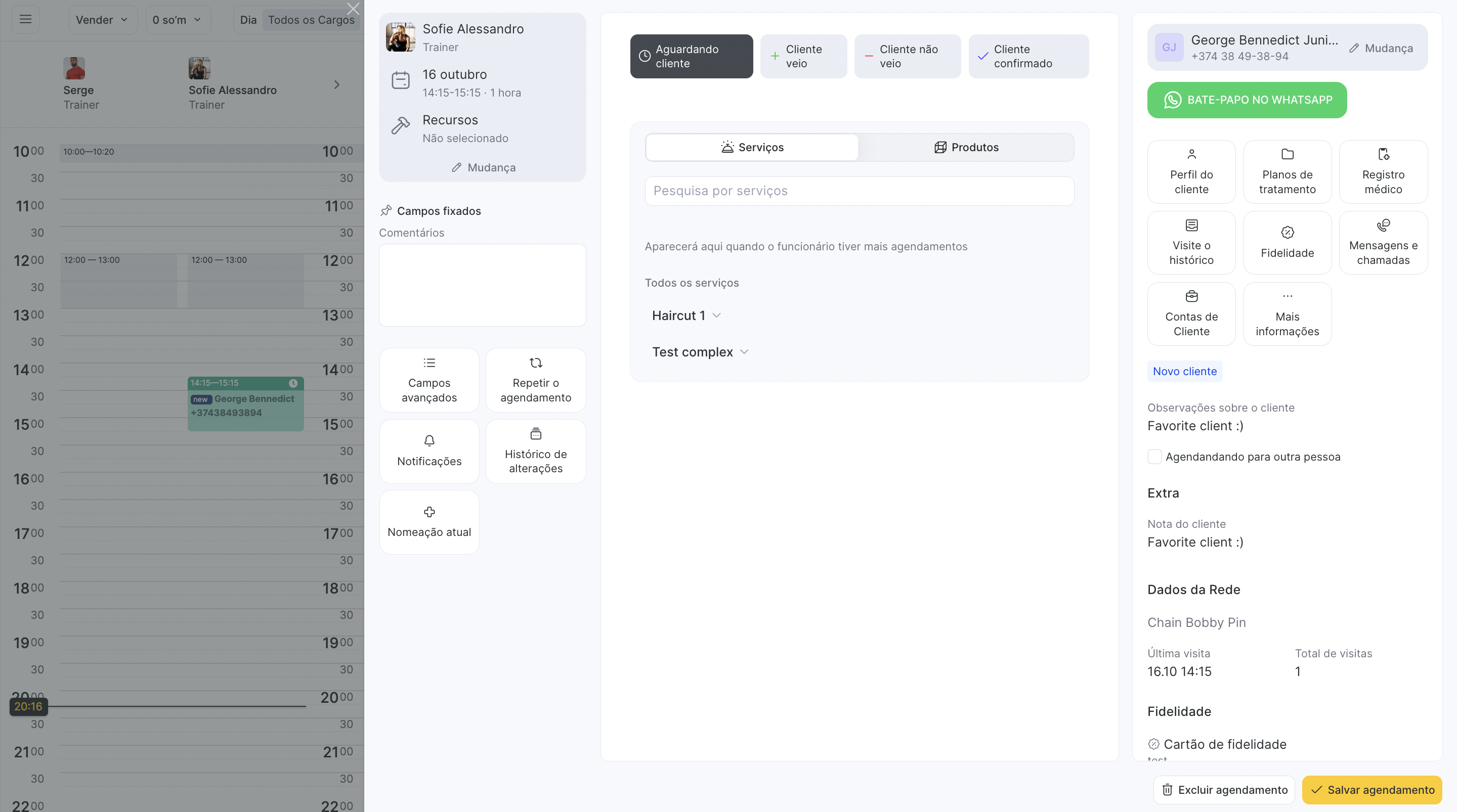
Task: Open Mensagens e chamadas tile
Action: pyautogui.click(x=1382, y=243)
